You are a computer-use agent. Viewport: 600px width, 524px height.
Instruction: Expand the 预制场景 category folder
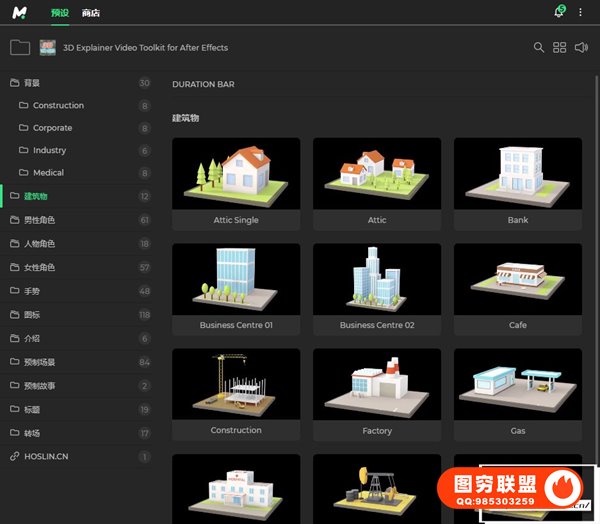click(x=40, y=362)
